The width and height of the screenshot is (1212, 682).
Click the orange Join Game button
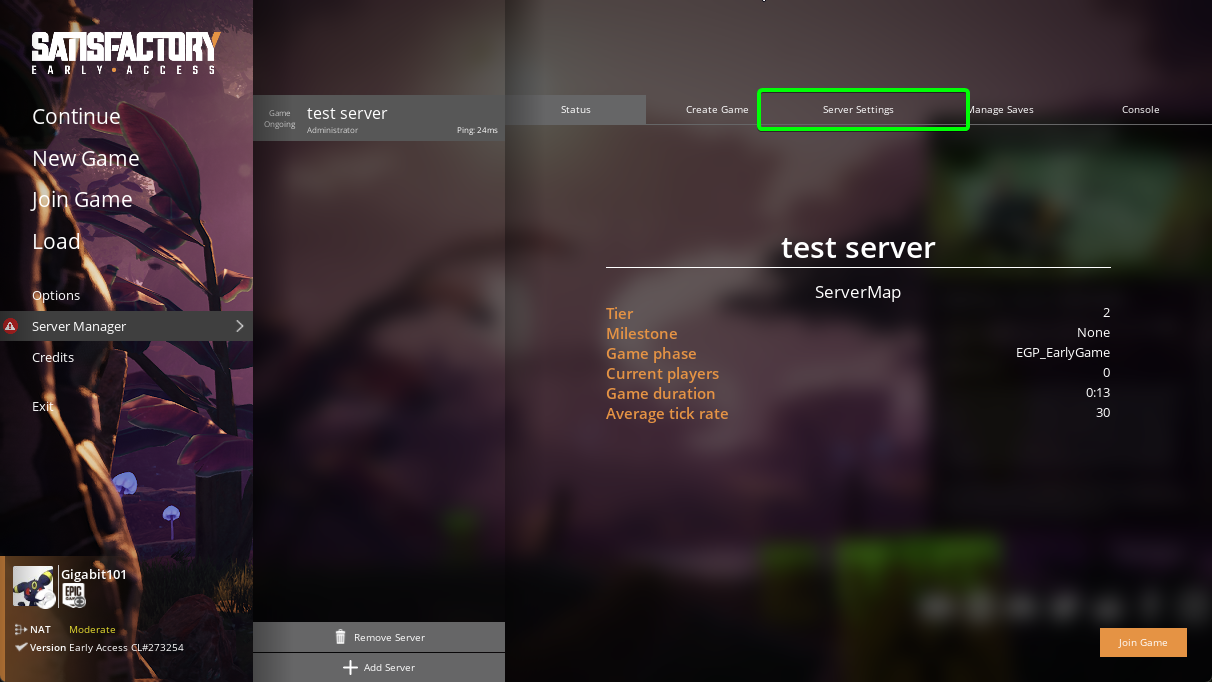[1143, 642]
